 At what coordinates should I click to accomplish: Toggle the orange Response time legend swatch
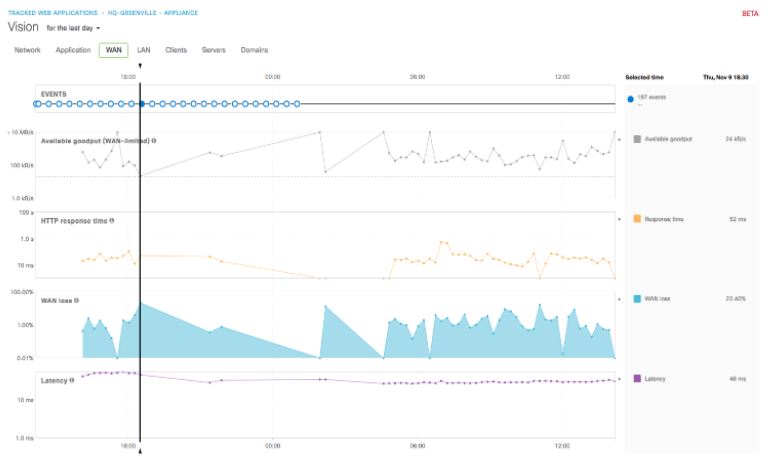[637, 218]
